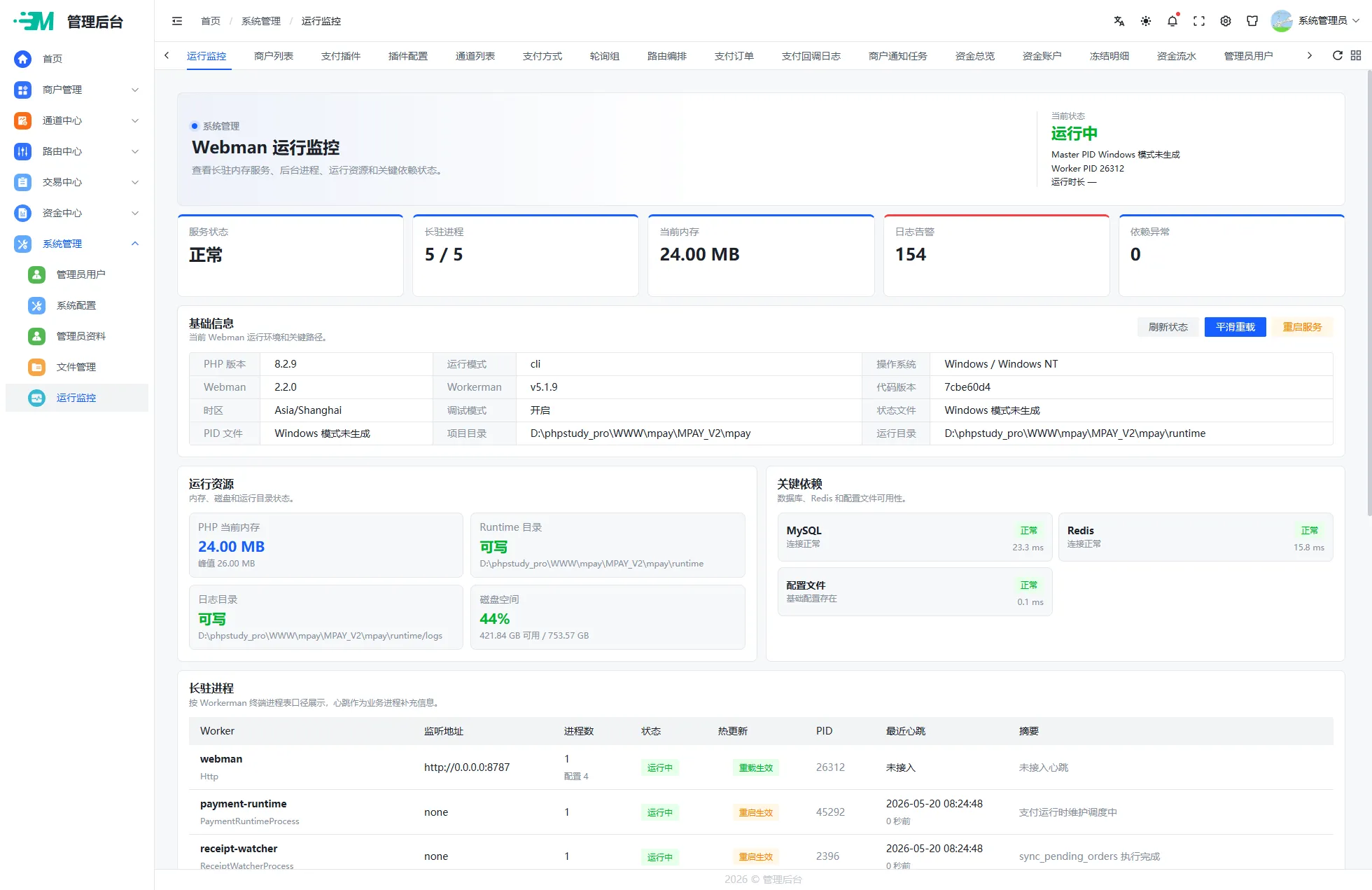Image resolution: width=1372 pixels, height=890 pixels.
Task: Expand the 通道中心 chevron
Action: (x=135, y=120)
